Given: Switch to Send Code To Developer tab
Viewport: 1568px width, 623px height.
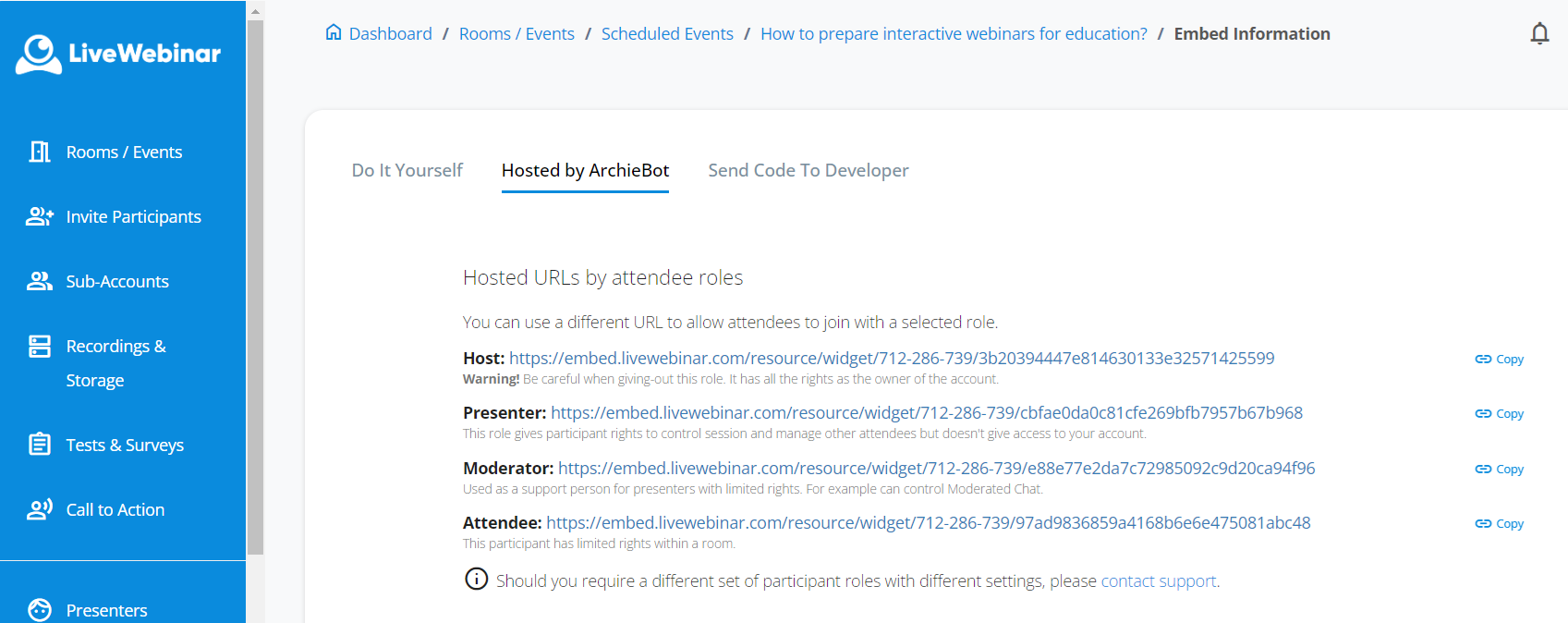Looking at the screenshot, I should tap(808, 170).
